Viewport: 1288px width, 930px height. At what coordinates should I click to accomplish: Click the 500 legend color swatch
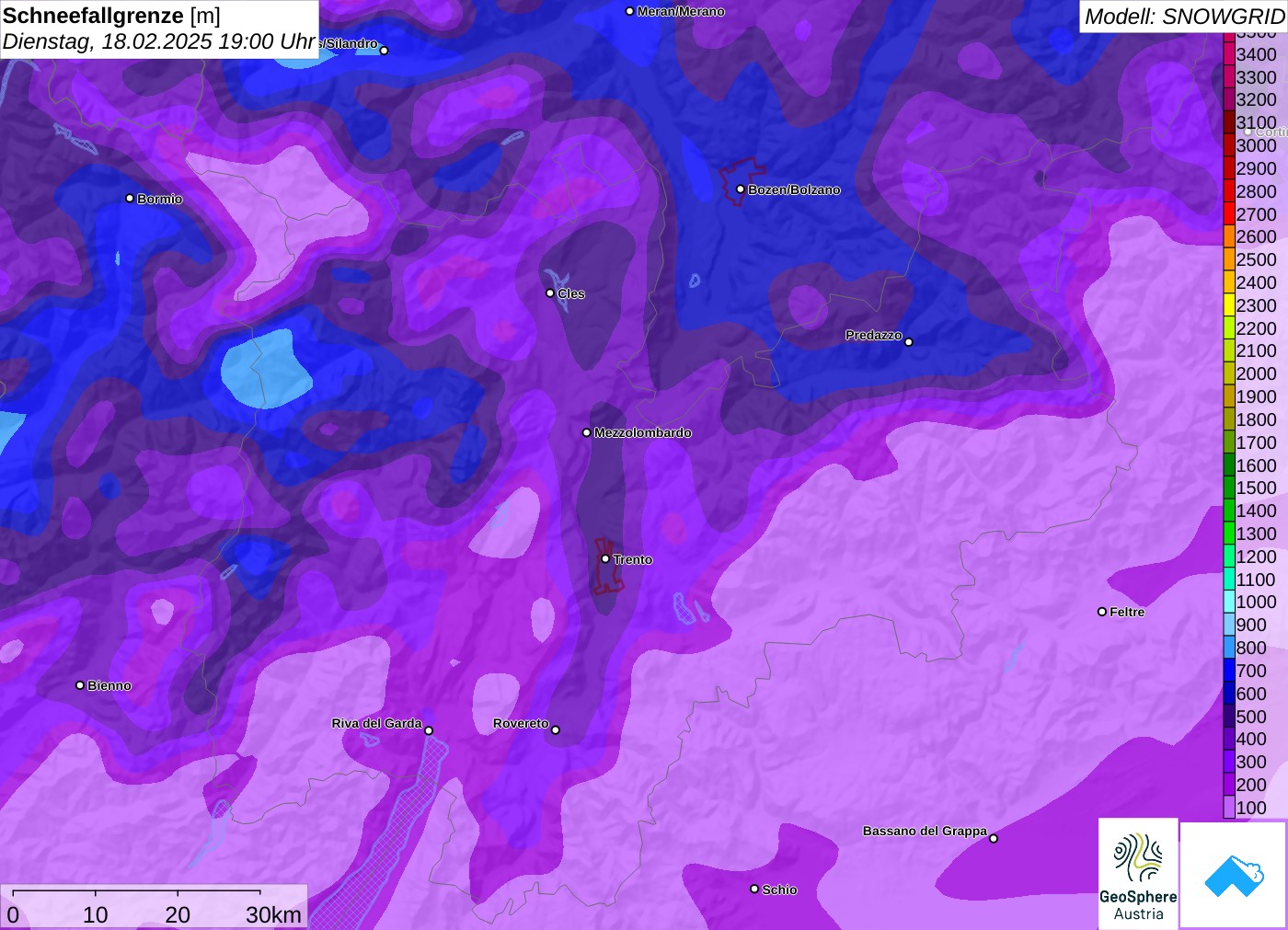(1229, 717)
